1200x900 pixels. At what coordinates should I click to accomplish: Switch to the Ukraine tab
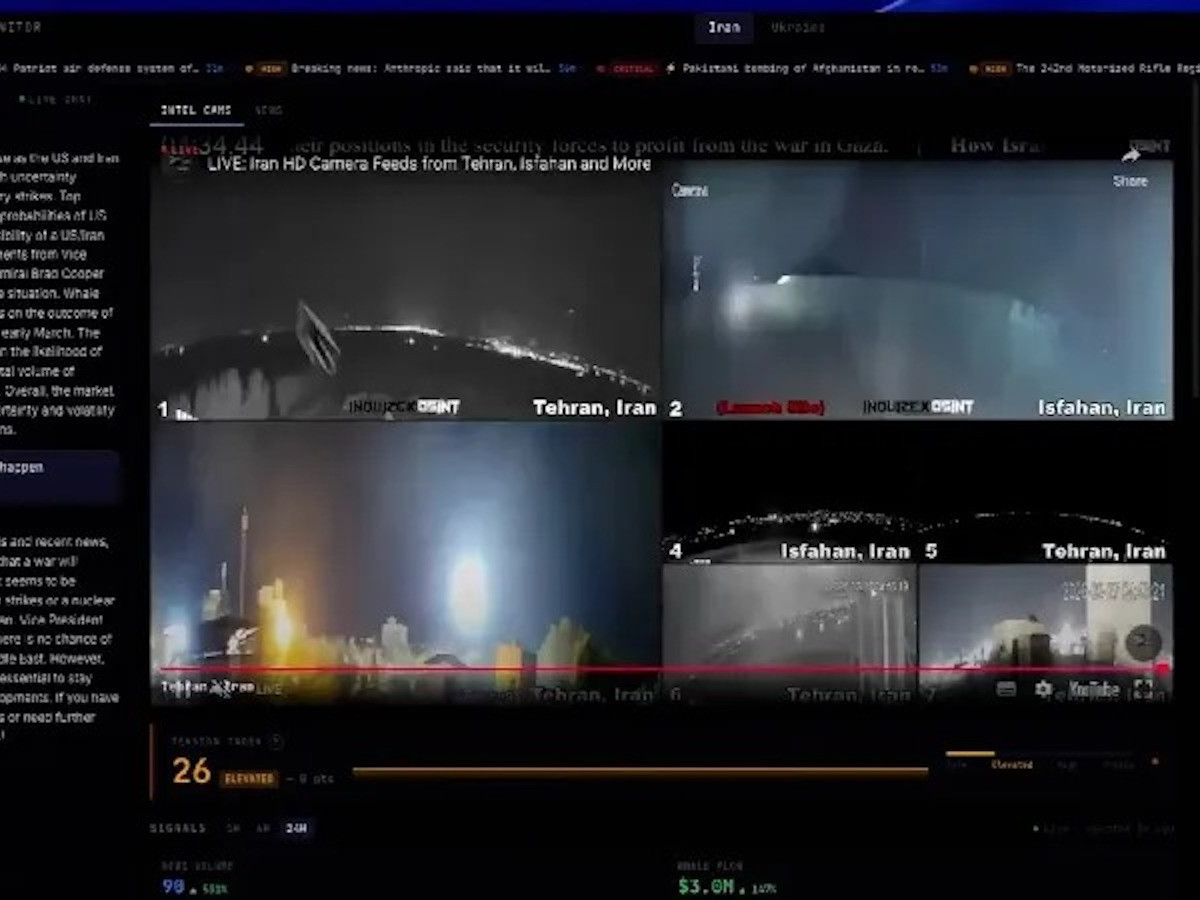797,28
